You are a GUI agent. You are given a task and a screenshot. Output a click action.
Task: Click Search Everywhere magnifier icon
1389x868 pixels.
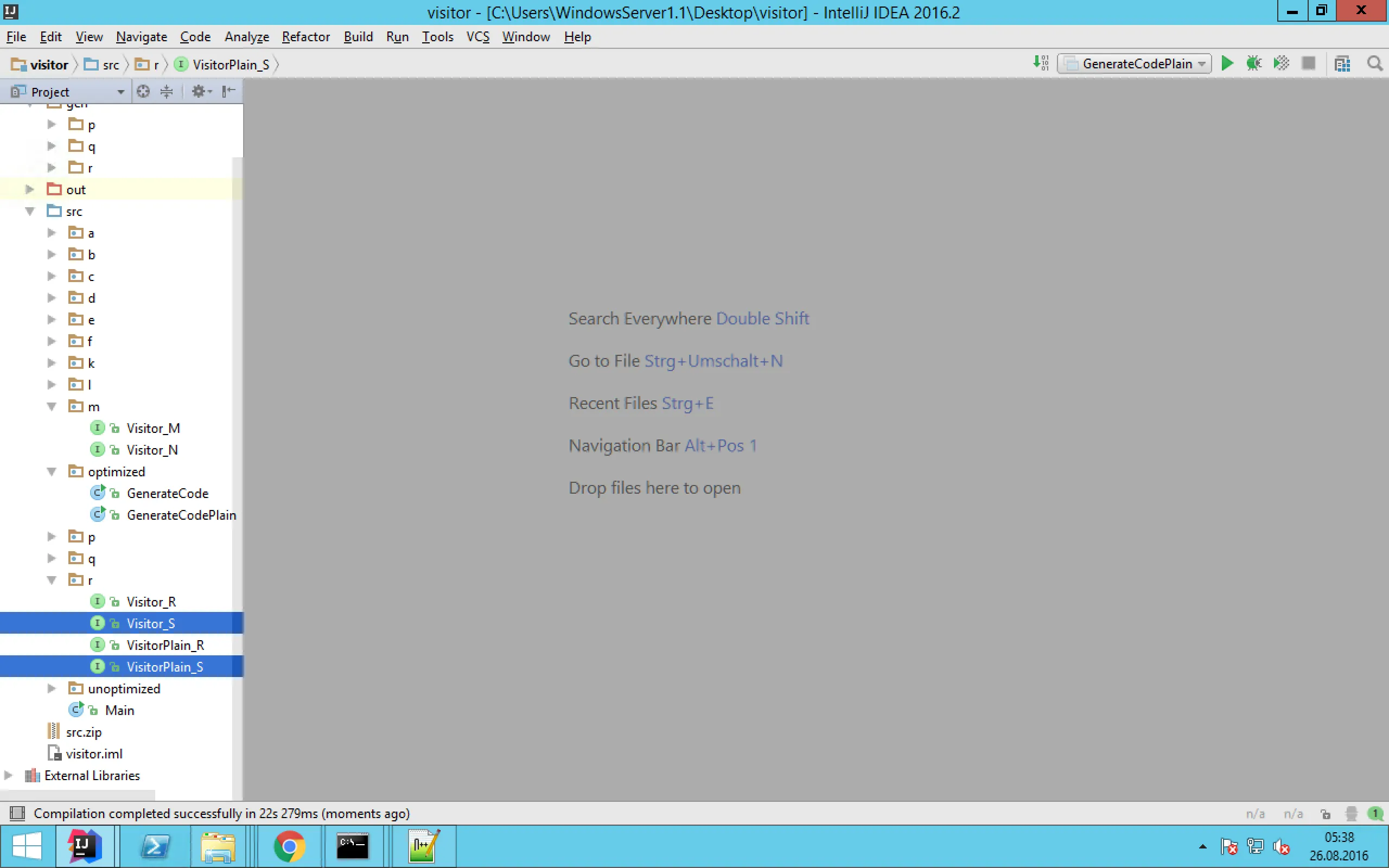coord(1374,63)
